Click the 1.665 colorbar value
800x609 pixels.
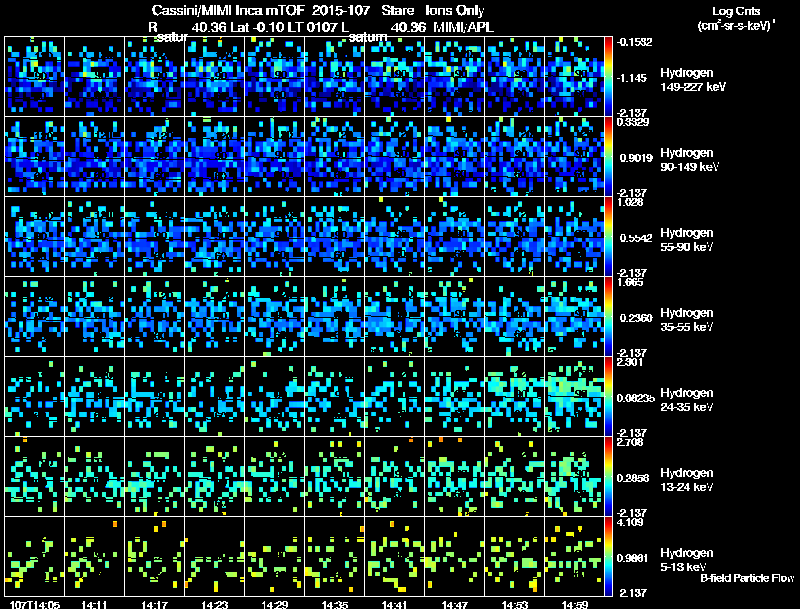(x=630, y=282)
